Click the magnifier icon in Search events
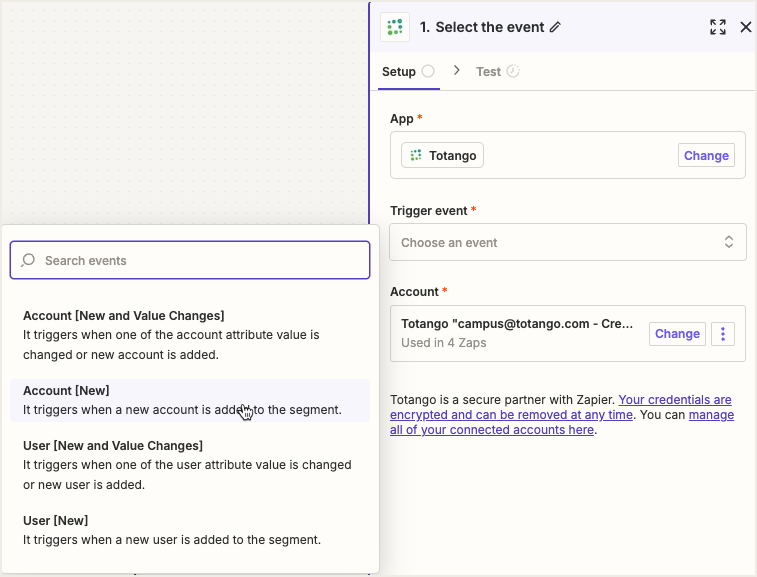This screenshot has width=757, height=577. point(28,260)
